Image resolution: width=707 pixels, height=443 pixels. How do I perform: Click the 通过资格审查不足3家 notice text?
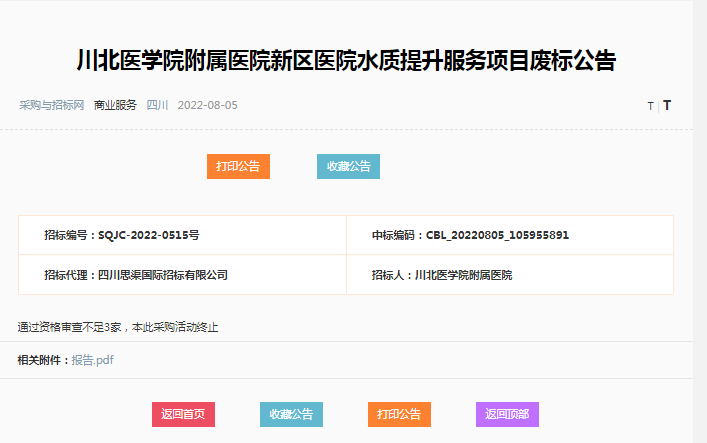point(118,327)
